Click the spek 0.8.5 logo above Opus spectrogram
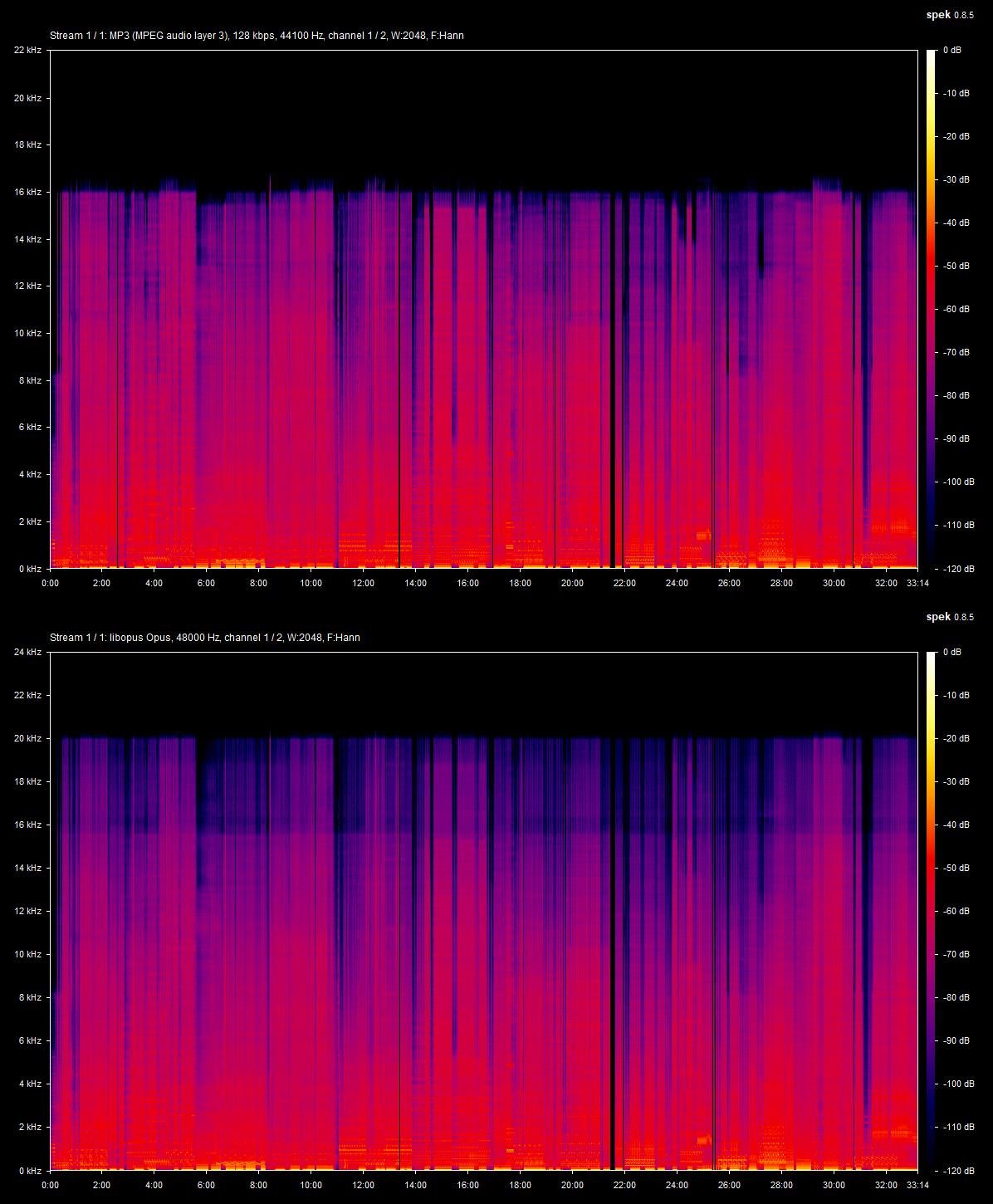The width and height of the screenshot is (993, 1204). point(950,617)
